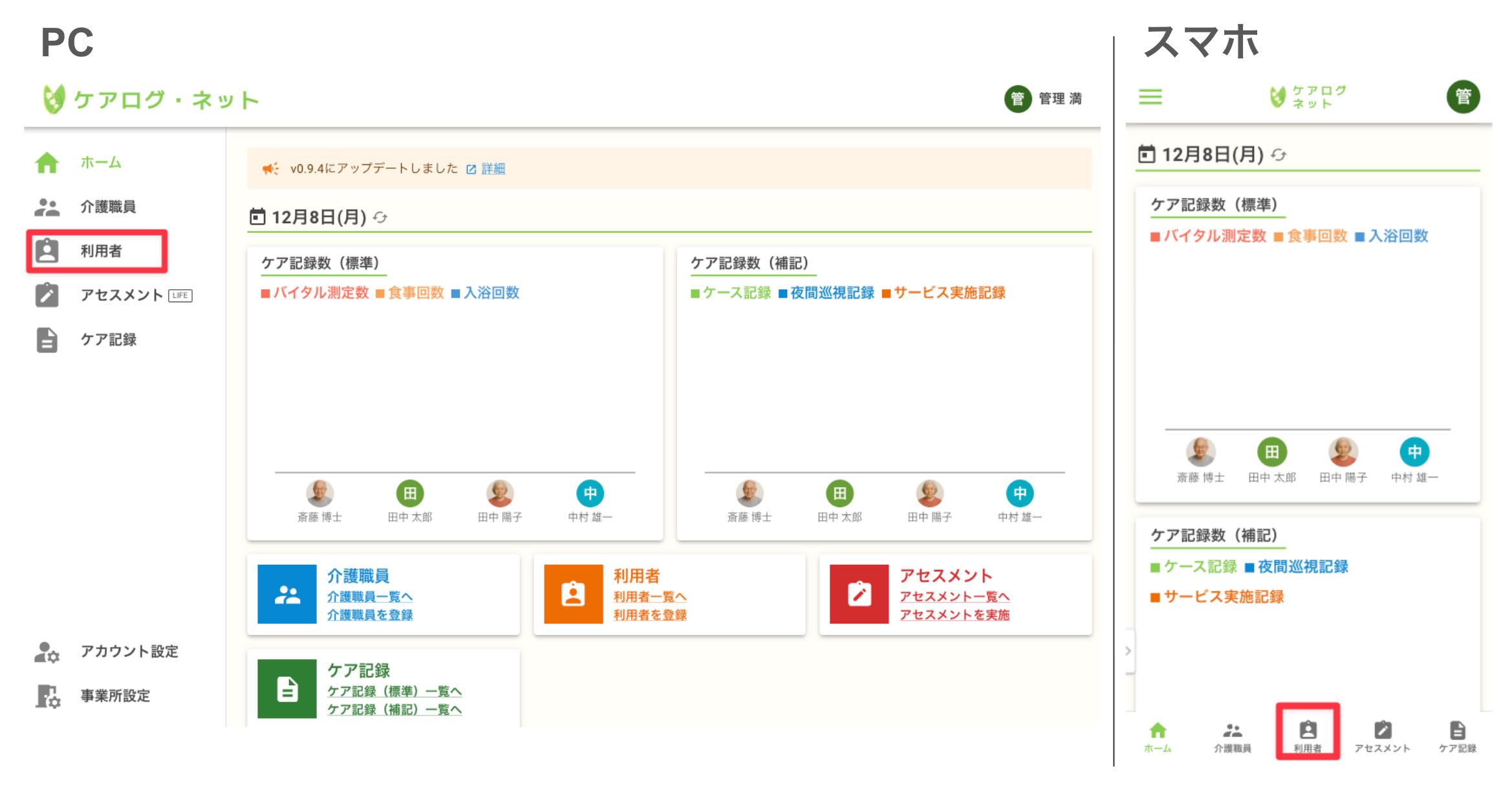Click the red アセスメント card icon

tap(859, 594)
